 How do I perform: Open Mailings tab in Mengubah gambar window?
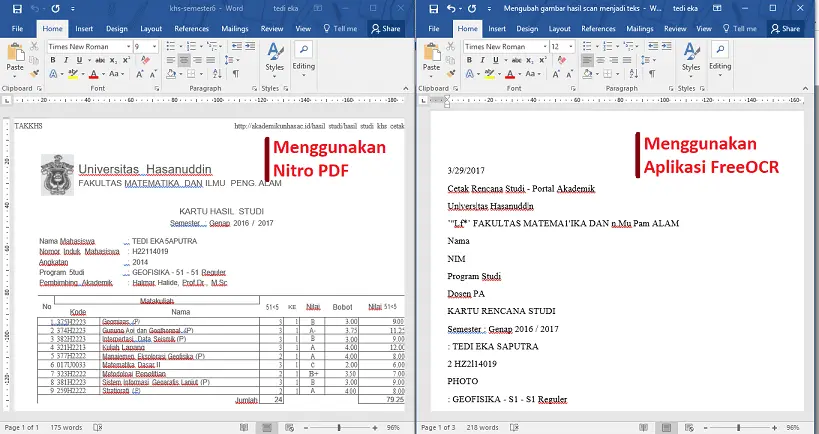click(x=639, y=29)
